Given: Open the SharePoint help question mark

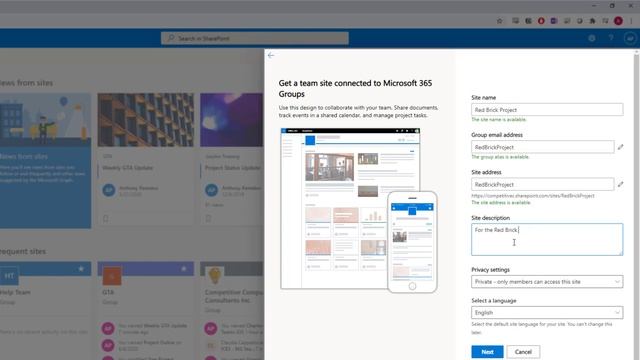Looking at the screenshot, I should click(x=611, y=38).
